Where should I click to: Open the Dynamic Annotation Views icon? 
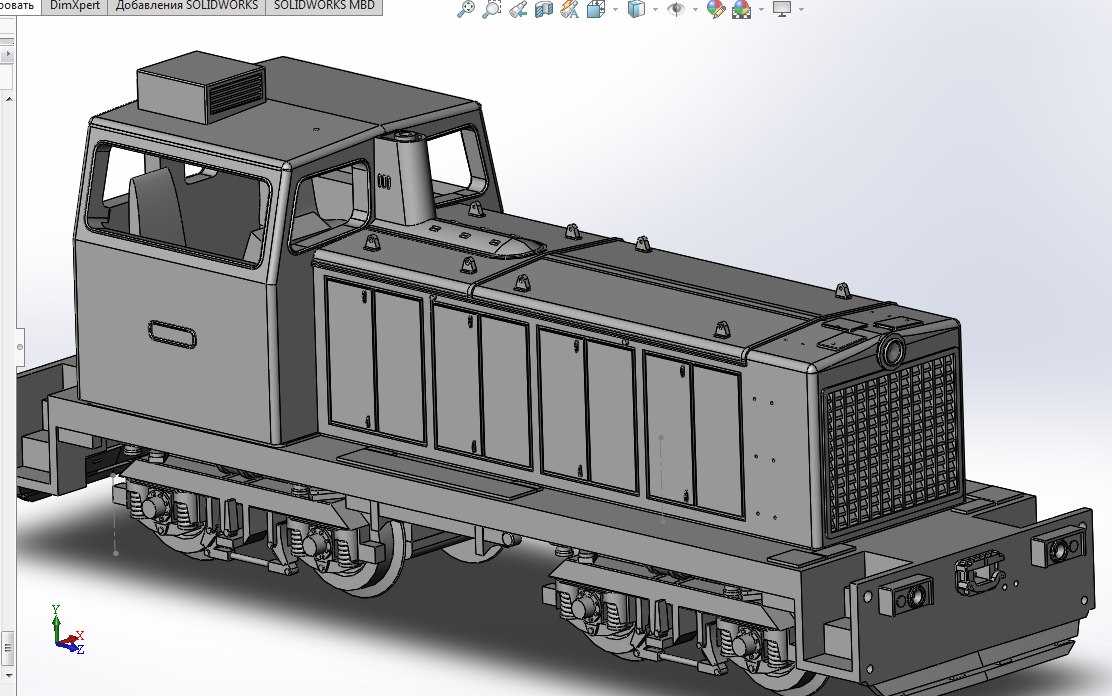pos(570,10)
